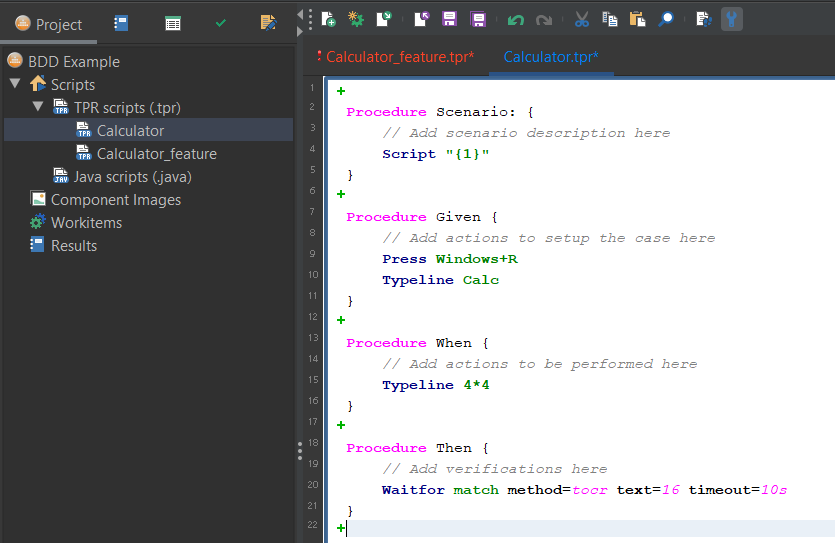Select Results item in project tree
Viewport: 835px width, 543px height.
[x=74, y=245]
